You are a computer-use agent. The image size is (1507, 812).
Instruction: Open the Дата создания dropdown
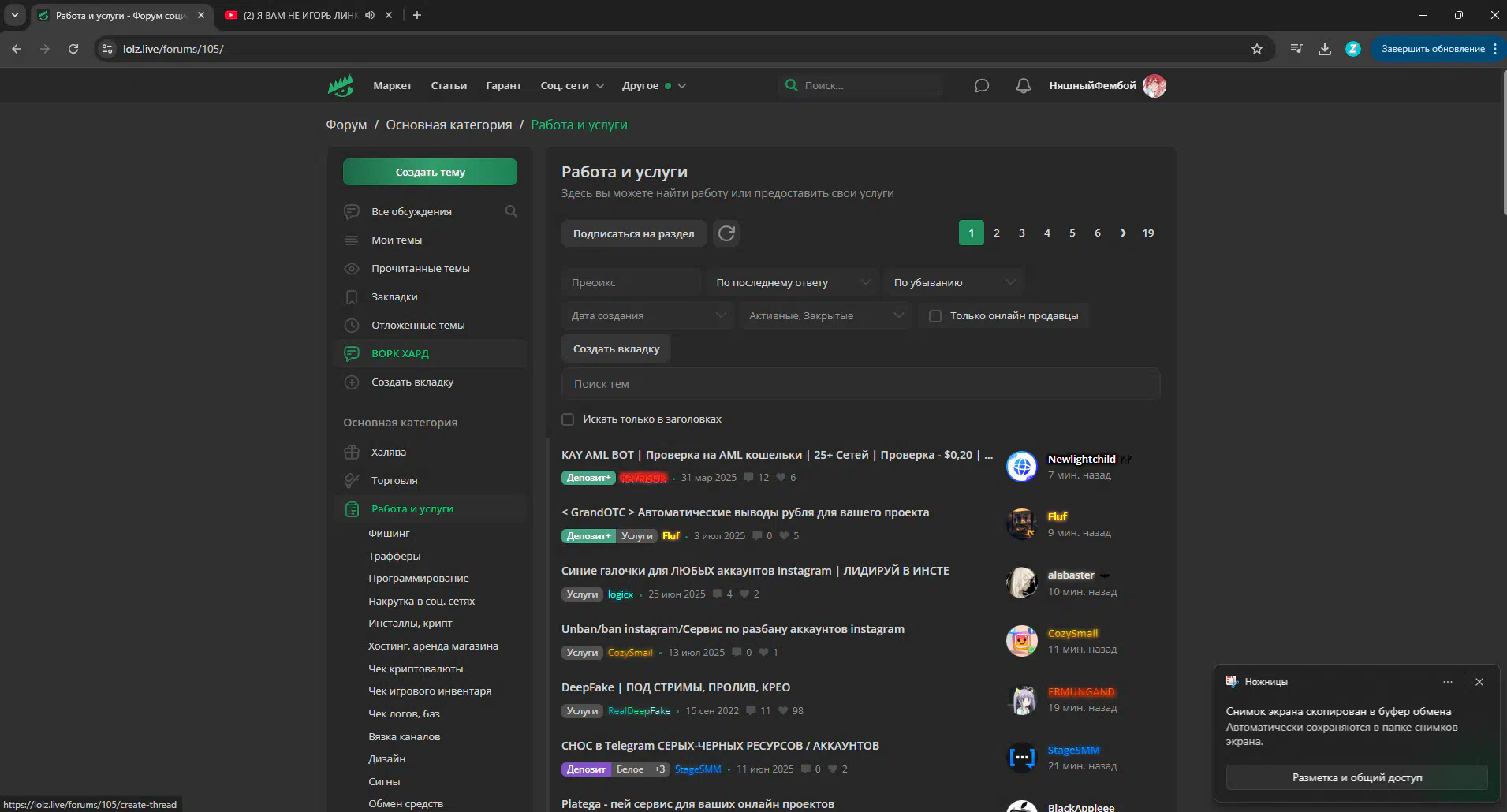pos(647,315)
